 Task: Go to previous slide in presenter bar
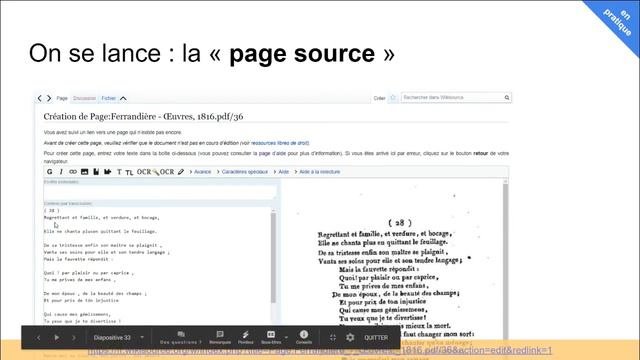click(38, 338)
